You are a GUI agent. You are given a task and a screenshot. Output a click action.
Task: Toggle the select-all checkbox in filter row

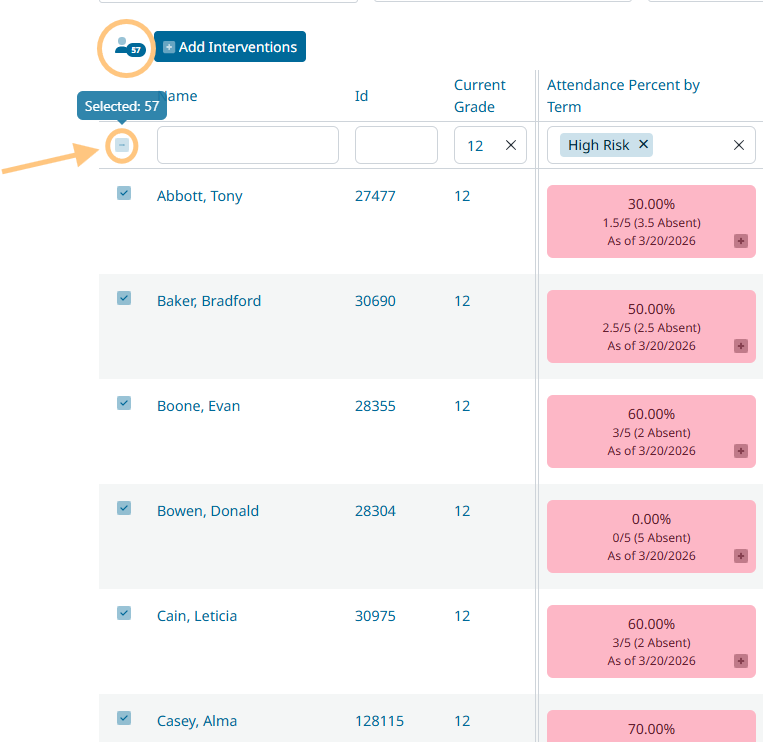point(122,146)
